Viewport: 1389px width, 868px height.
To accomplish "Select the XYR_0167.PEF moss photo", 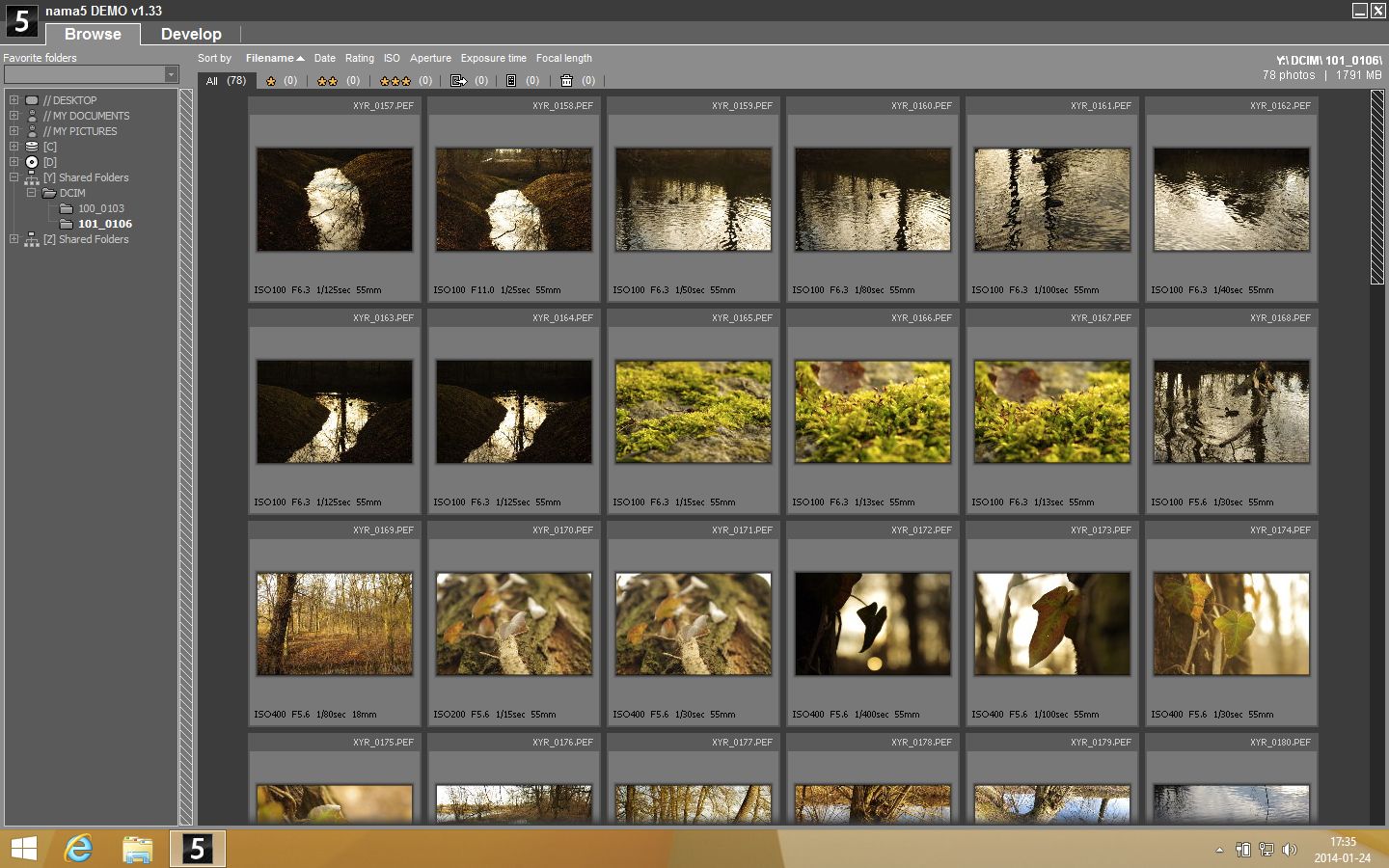I will (x=1052, y=412).
